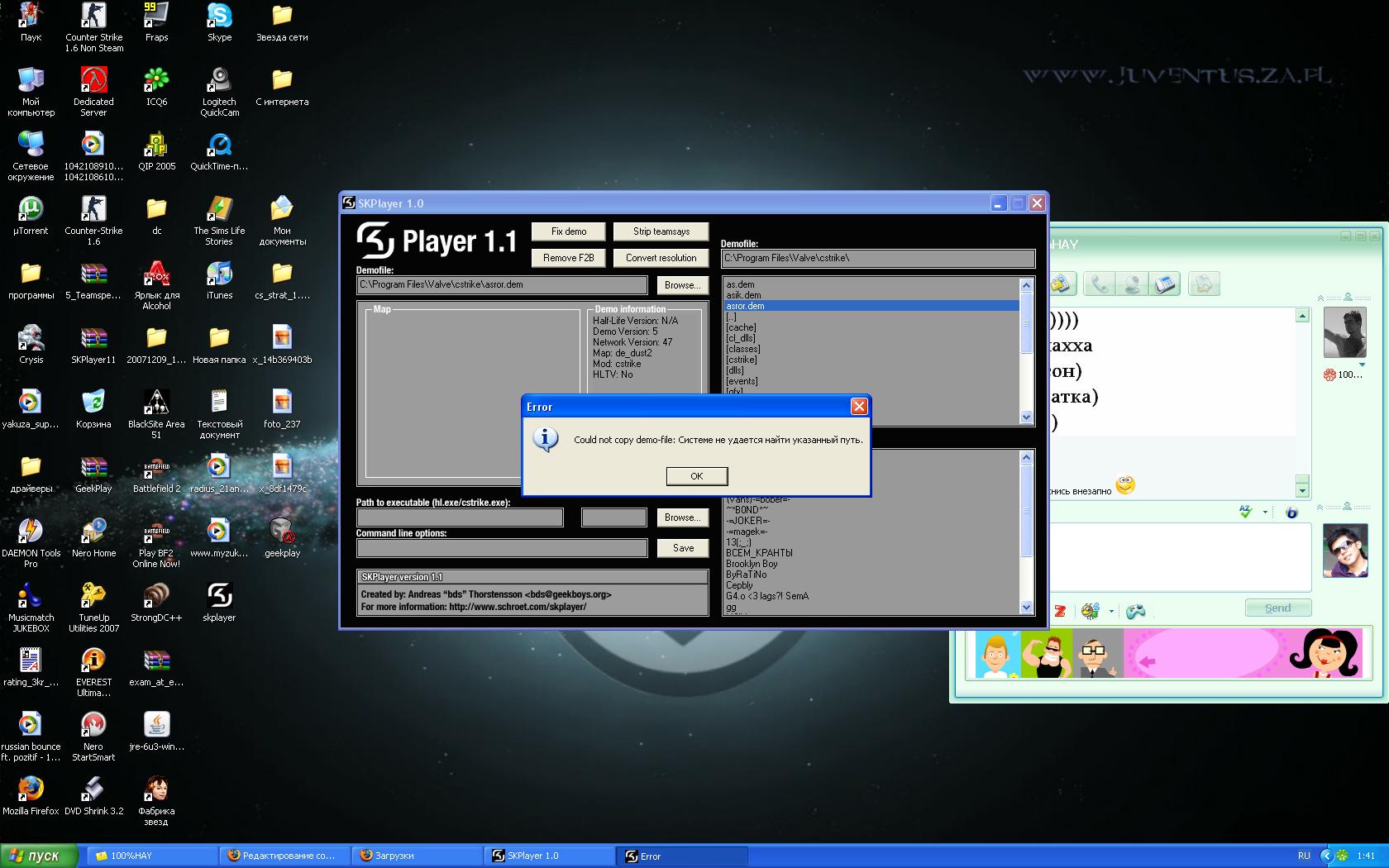Select player ByRaTiNo in the players list
Viewport: 1389px width, 868px height.
(x=871, y=575)
